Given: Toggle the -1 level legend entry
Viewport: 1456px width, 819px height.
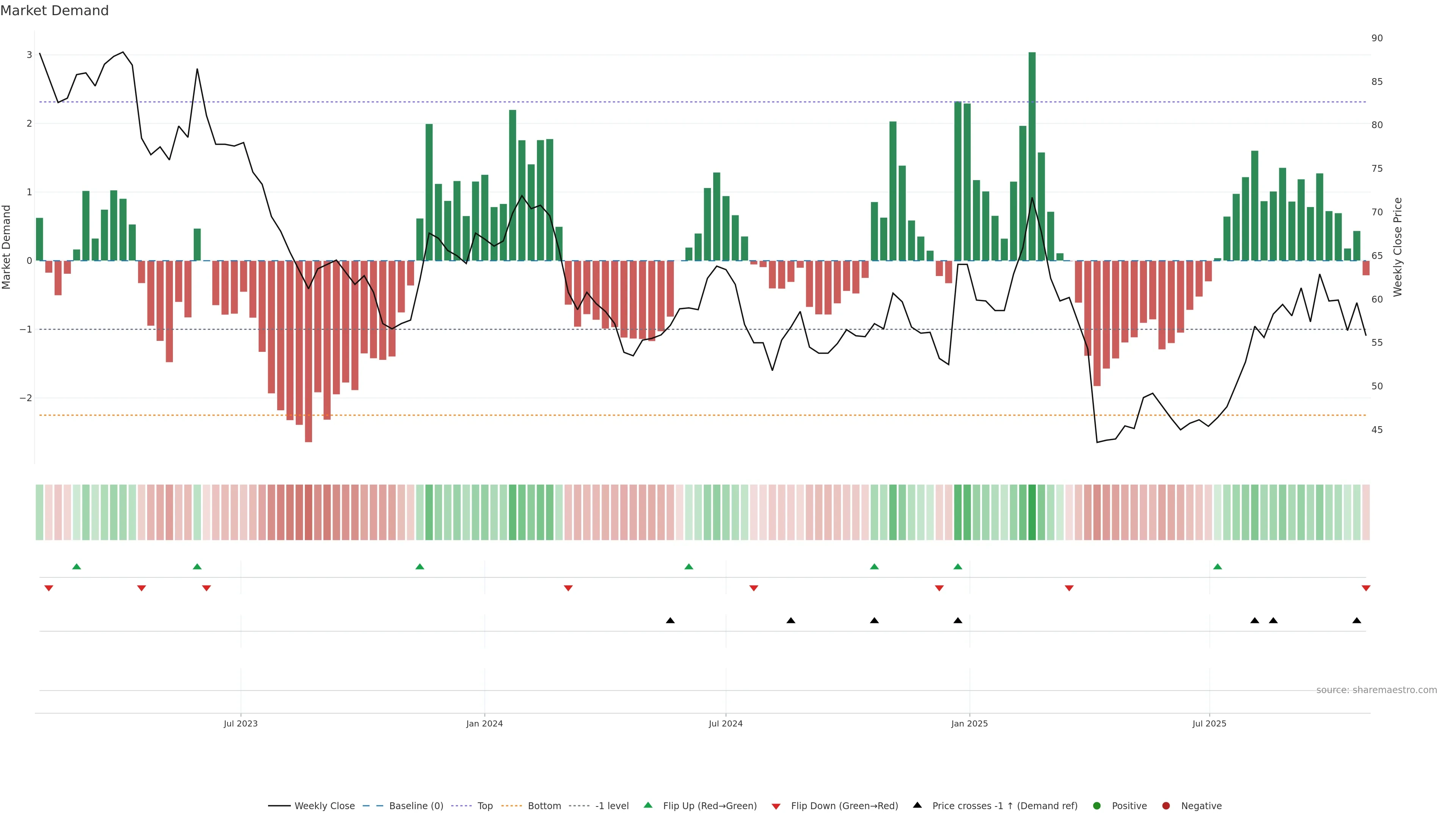Looking at the screenshot, I should [x=612, y=805].
